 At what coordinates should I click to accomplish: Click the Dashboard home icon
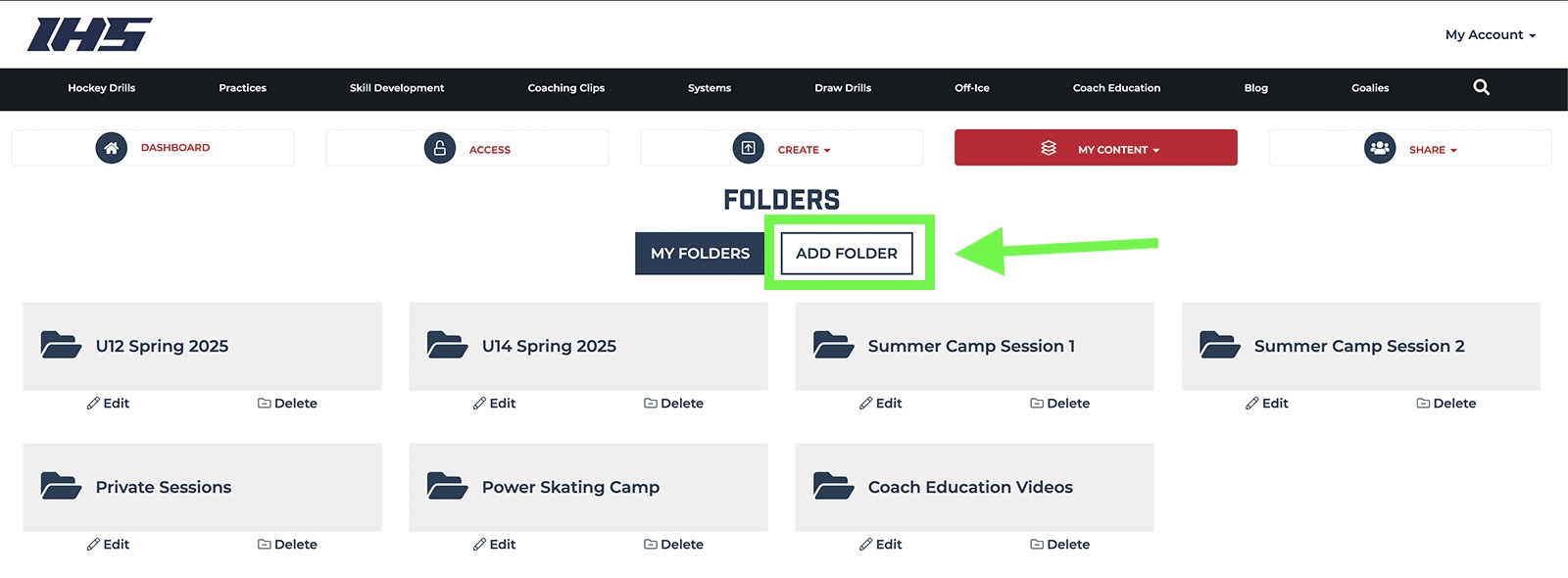[111, 148]
